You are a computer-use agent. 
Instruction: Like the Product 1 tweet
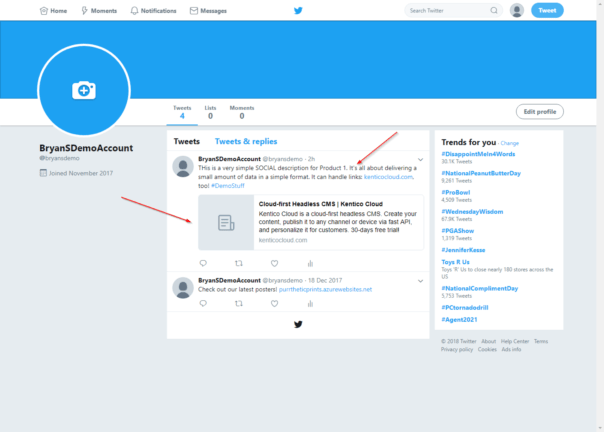[x=274, y=263]
